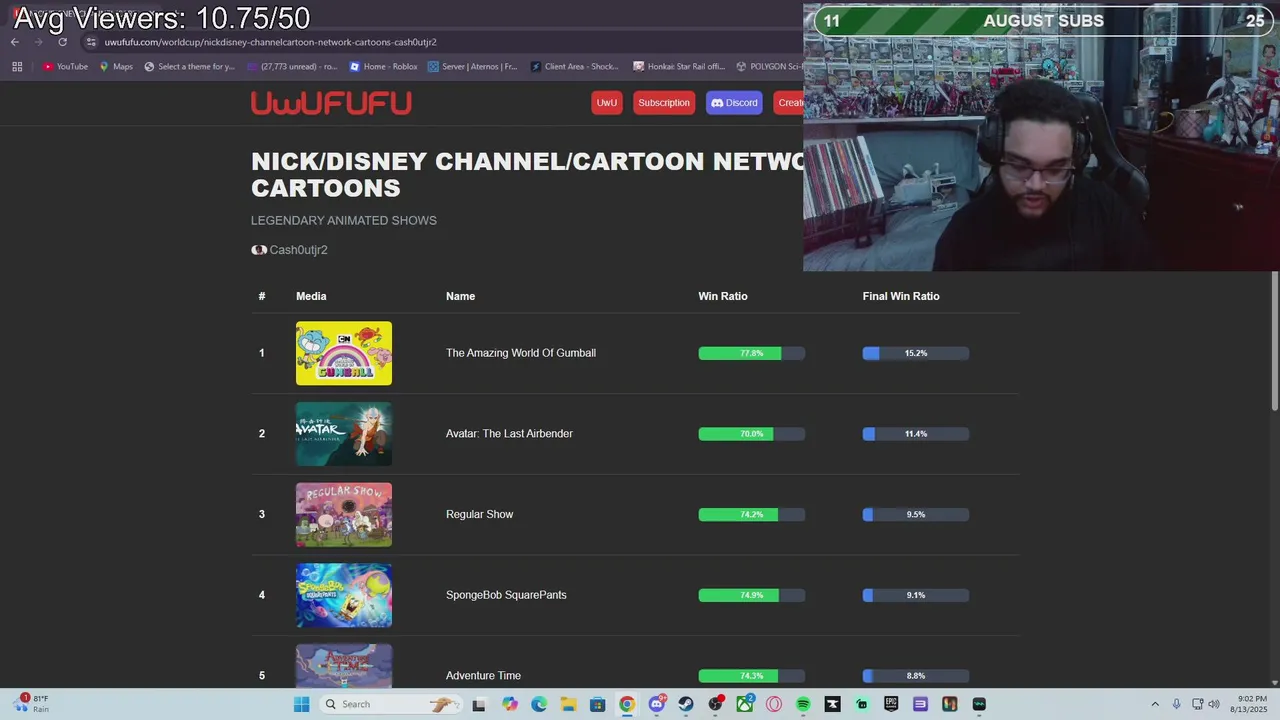Click the microphone tray icon

point(1176,704)
